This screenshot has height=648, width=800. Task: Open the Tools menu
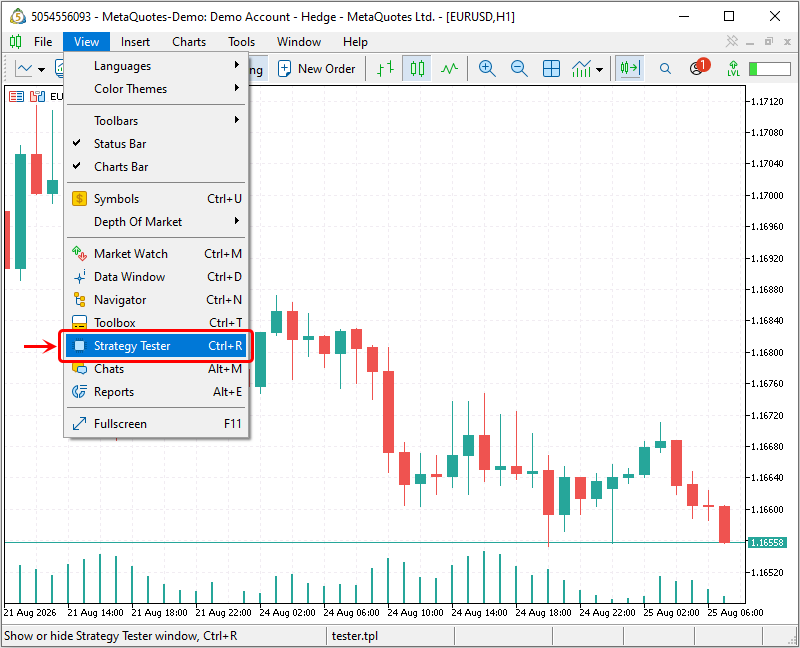coord(241,42)
